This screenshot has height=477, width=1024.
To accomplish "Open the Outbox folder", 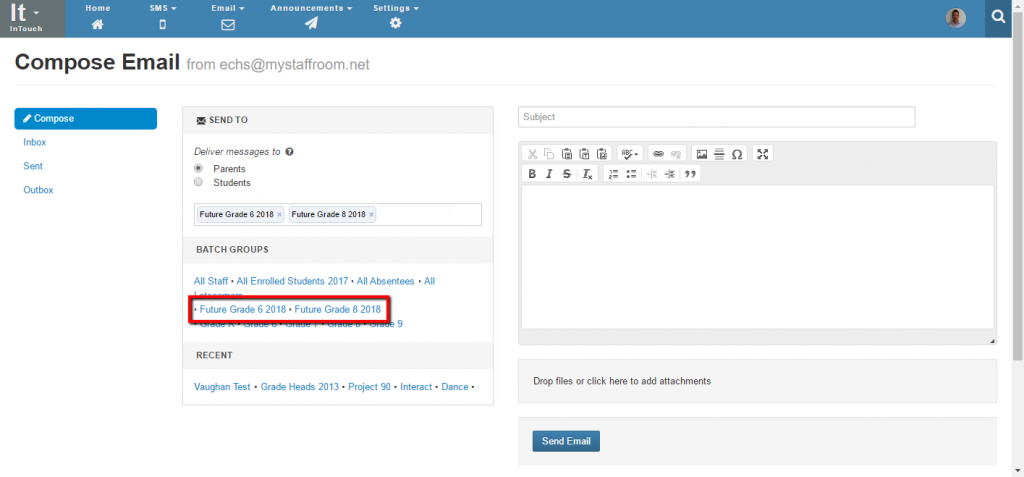I will coord(38,190).
